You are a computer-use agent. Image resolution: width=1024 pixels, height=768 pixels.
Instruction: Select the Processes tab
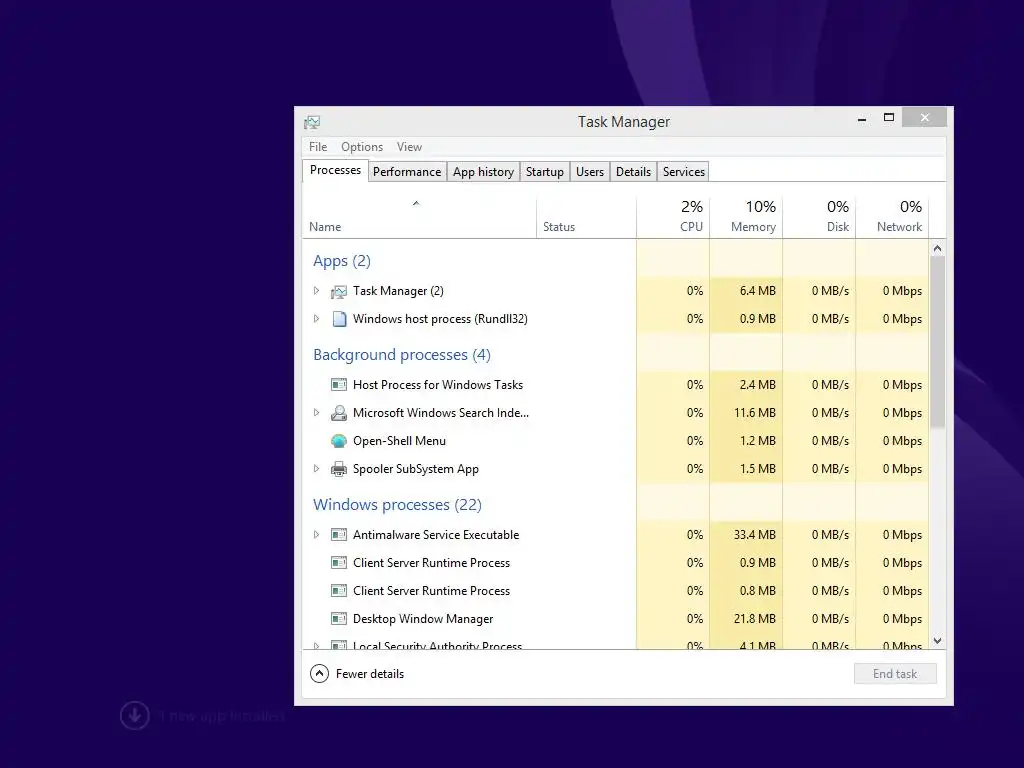(x=335, y=170)
